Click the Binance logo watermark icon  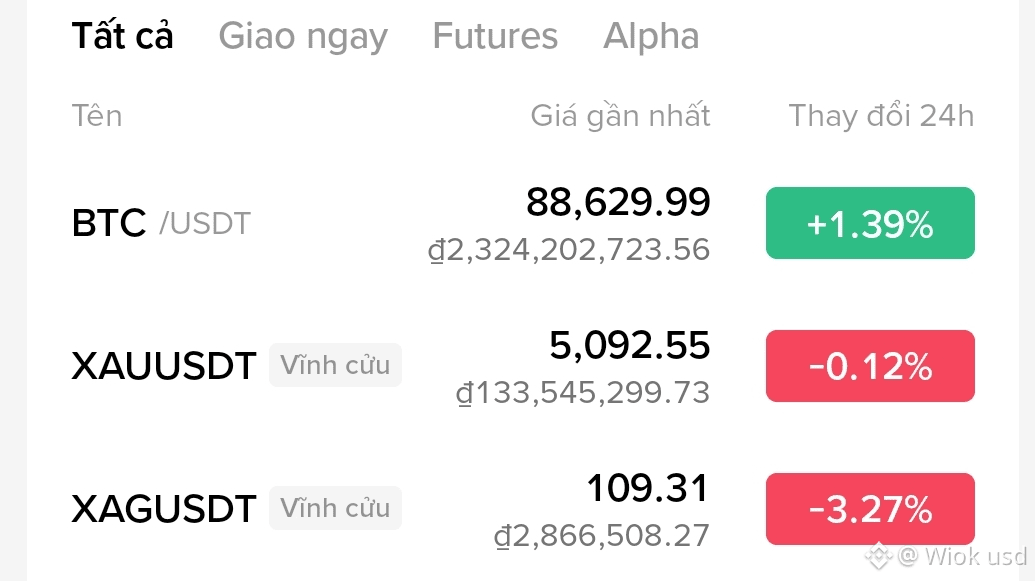click(879, 555)
